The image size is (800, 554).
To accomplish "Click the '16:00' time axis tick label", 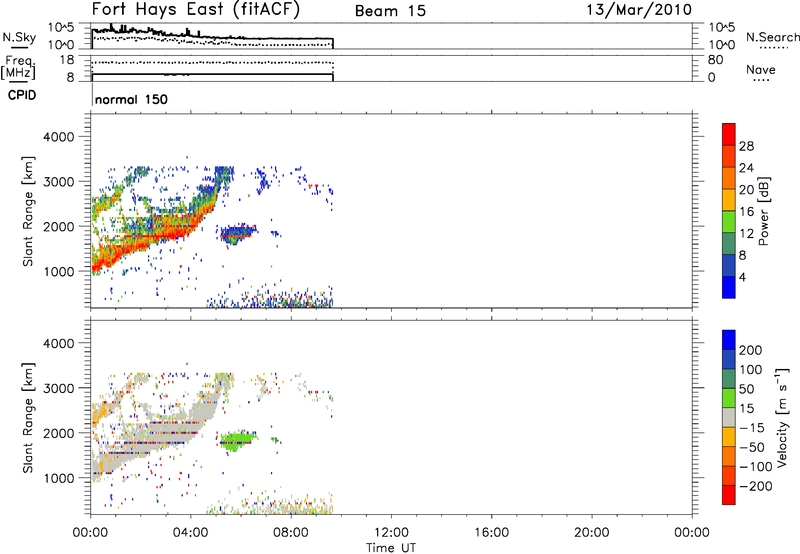I will click(x=491, y=533).
